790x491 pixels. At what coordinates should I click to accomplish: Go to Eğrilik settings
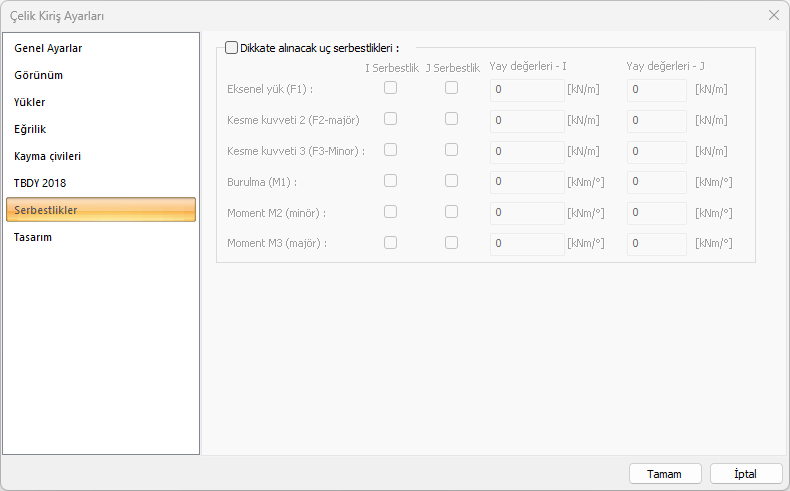pos(30,129)
